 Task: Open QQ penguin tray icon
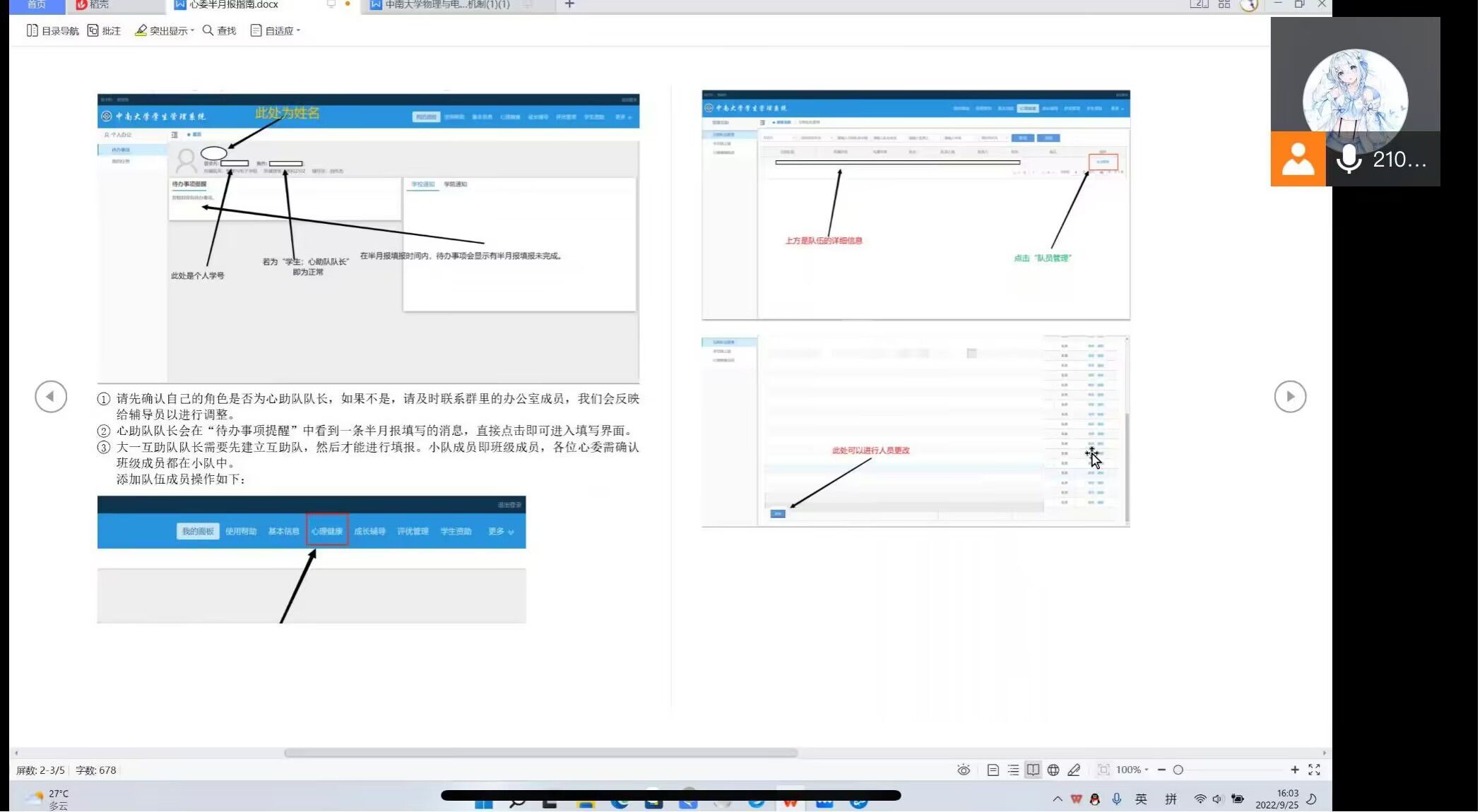(1096, 801)
